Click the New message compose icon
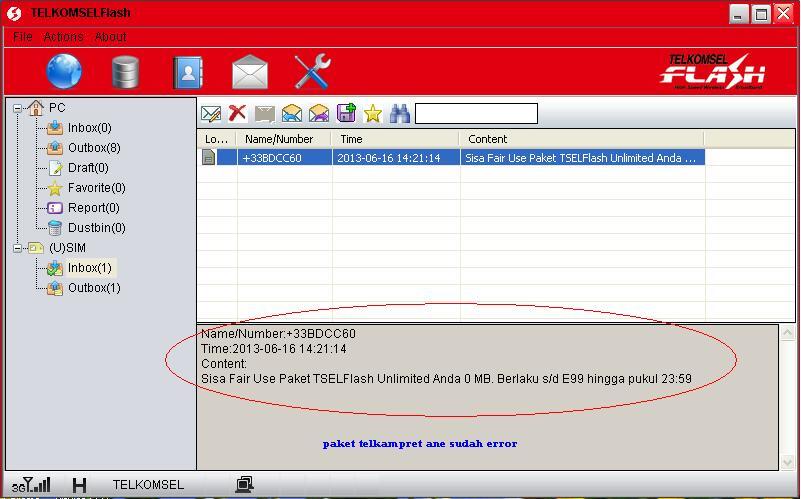The image size is (801, 499). click(x=211, y=113)
